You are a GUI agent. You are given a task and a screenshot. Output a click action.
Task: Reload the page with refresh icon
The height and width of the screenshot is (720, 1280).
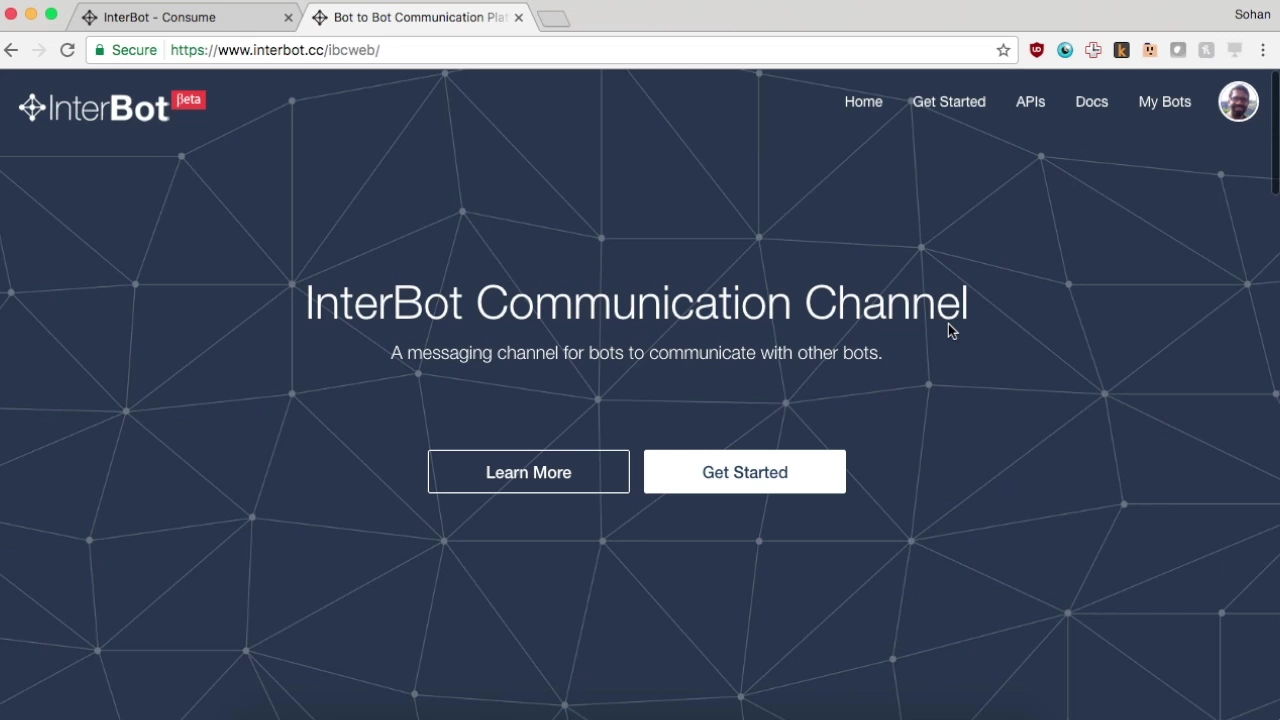(x=67, y=50)
